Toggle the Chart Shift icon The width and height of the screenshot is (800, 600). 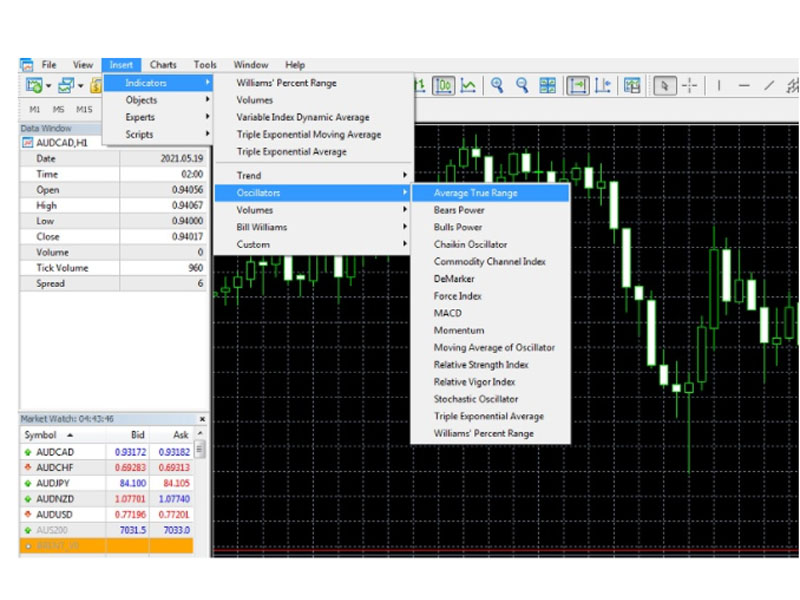603,85
